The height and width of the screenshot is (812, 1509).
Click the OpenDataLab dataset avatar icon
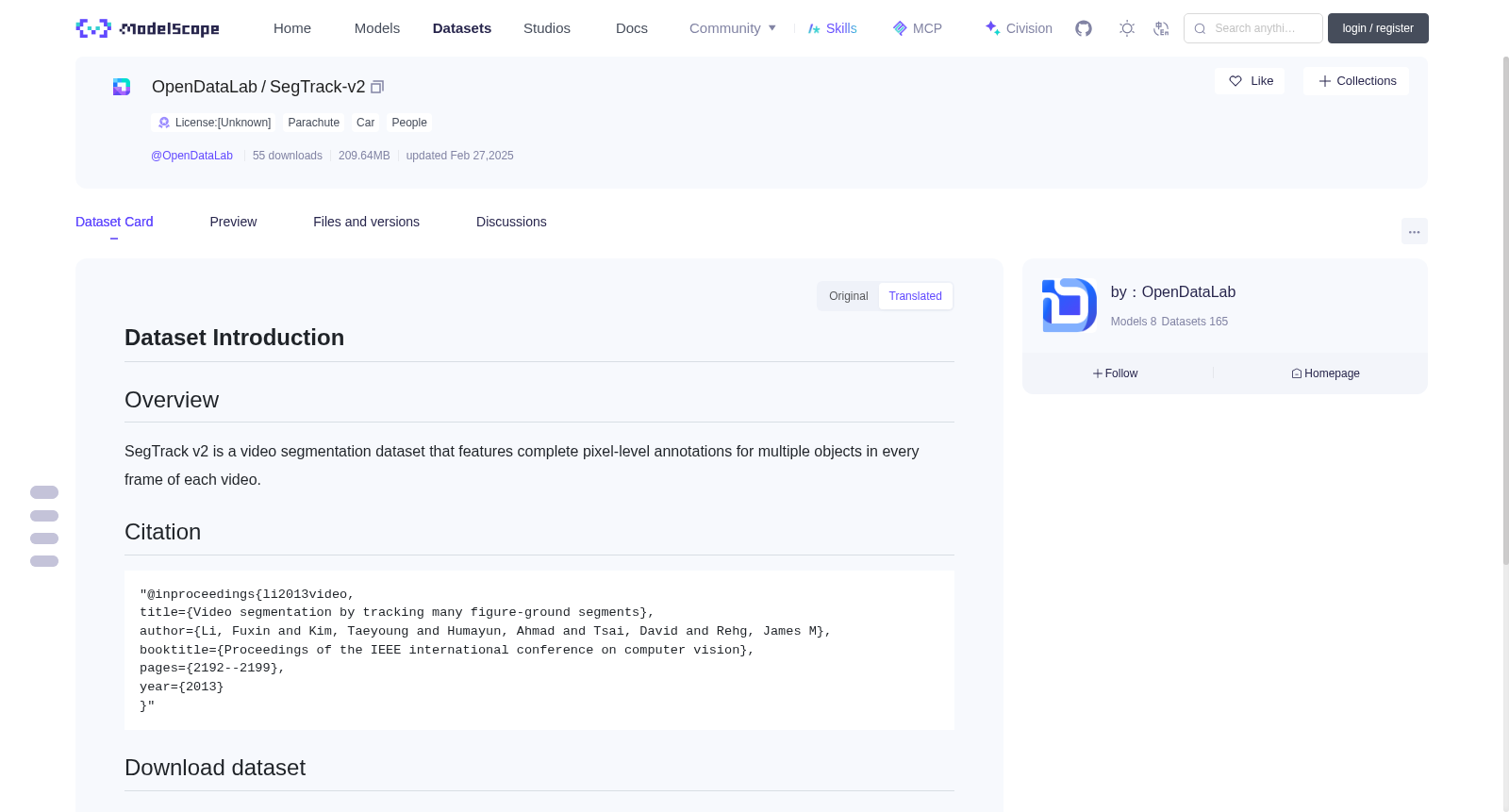(122, 87)
